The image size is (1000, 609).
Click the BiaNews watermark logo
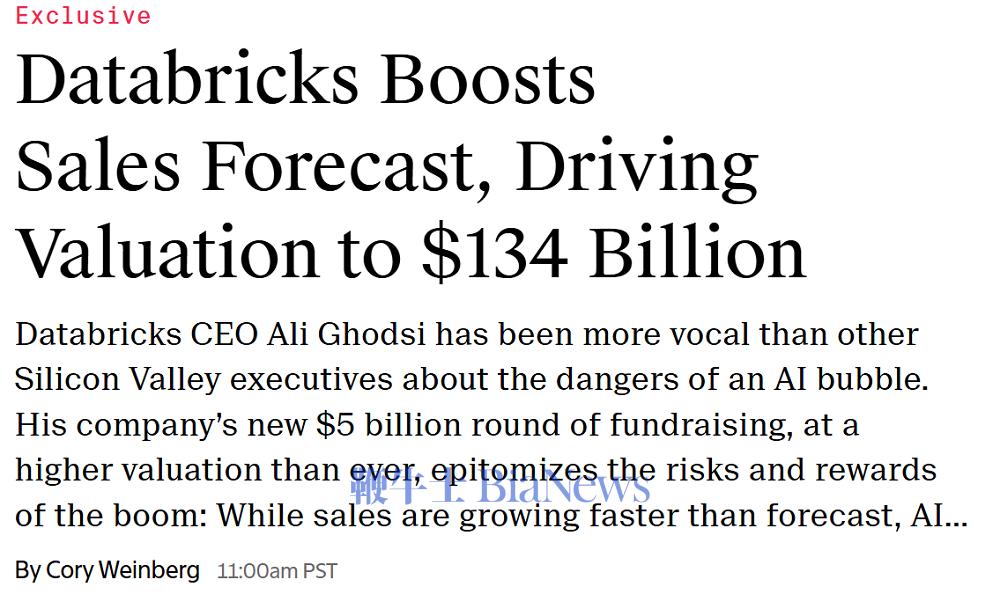pos(565,488)
